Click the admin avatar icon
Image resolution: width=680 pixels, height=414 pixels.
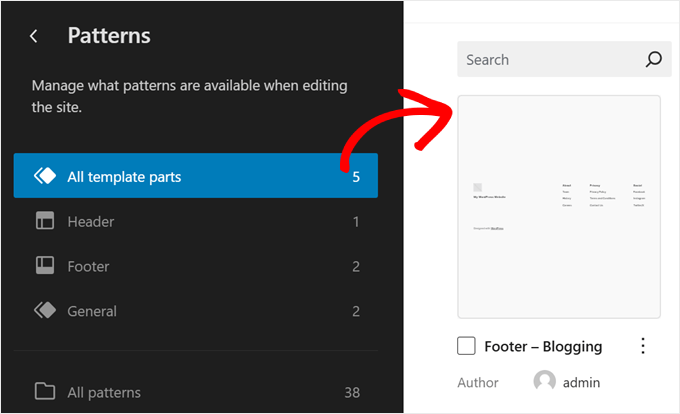[545, 382]
